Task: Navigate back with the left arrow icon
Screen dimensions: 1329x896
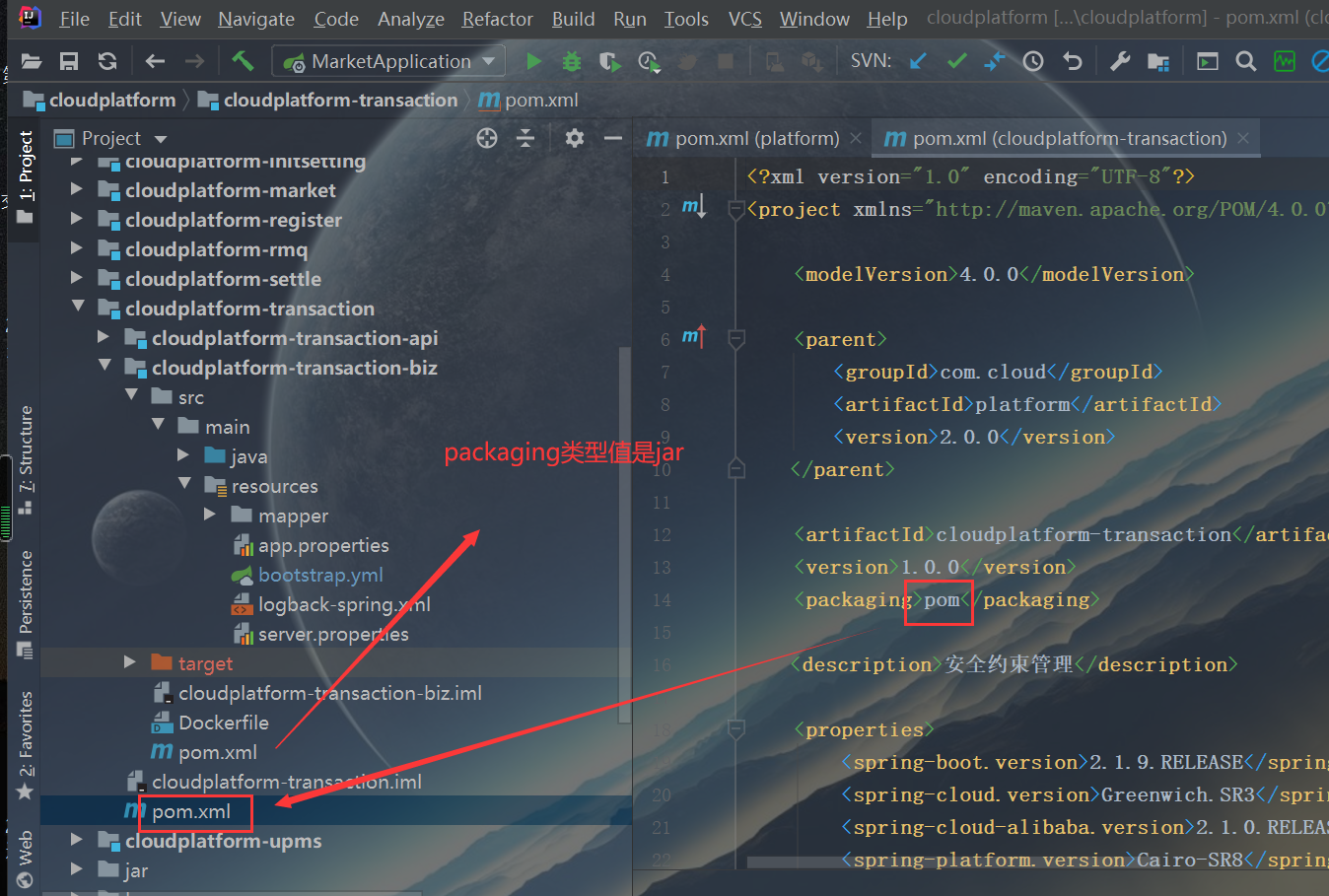Action: 155,61
